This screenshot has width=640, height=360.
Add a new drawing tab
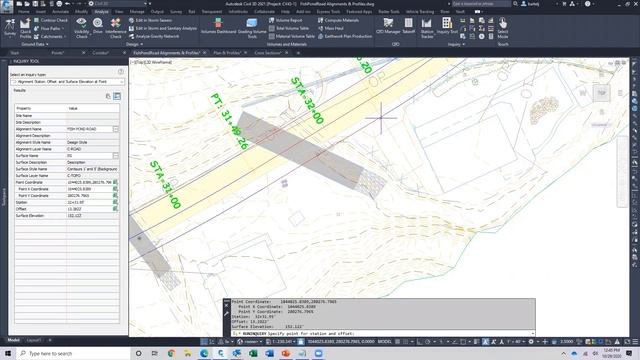tap(298, 53)
